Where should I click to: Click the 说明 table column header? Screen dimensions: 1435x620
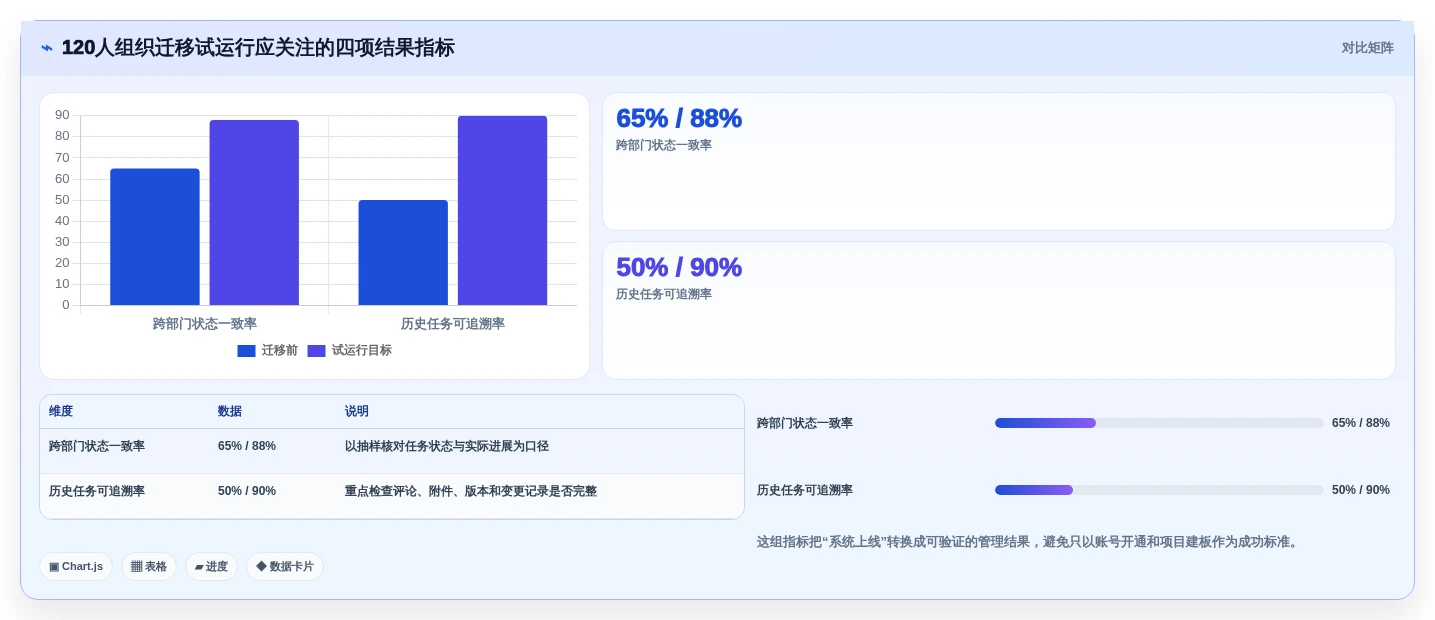357,411
